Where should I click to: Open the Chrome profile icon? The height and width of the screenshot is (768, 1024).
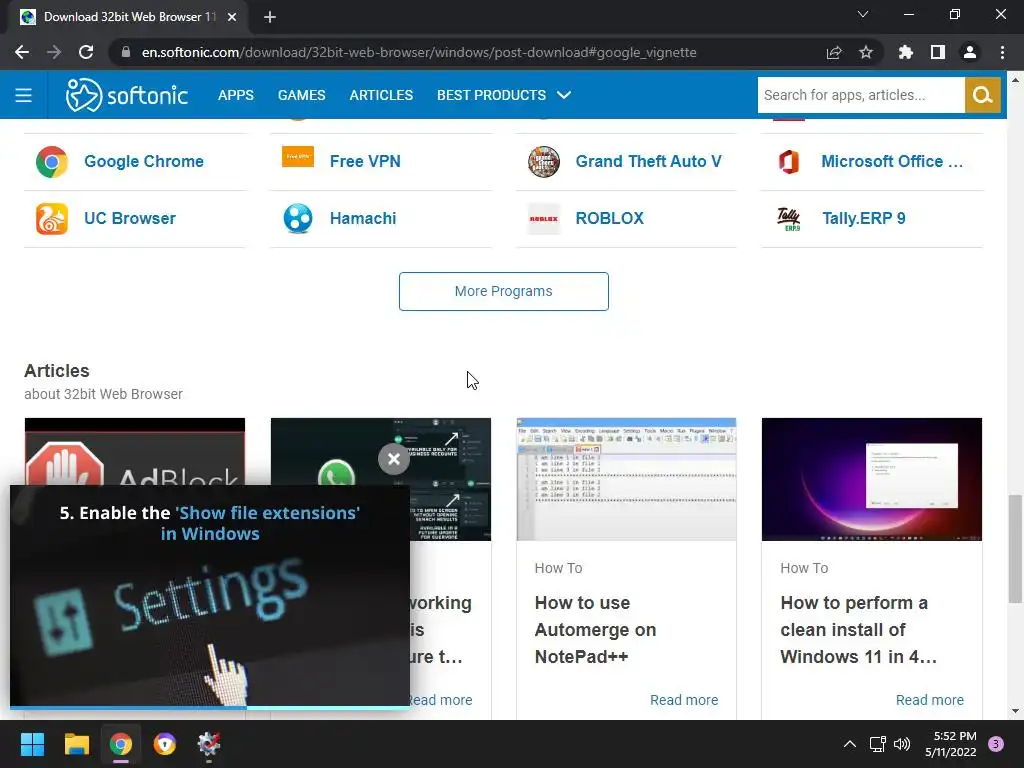point(970,52)
